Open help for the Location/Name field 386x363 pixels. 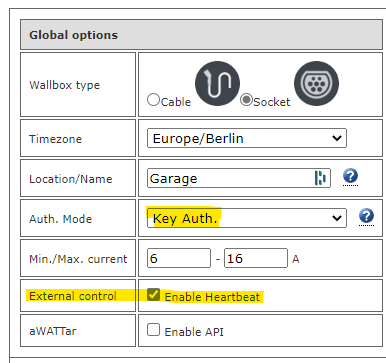350,176
